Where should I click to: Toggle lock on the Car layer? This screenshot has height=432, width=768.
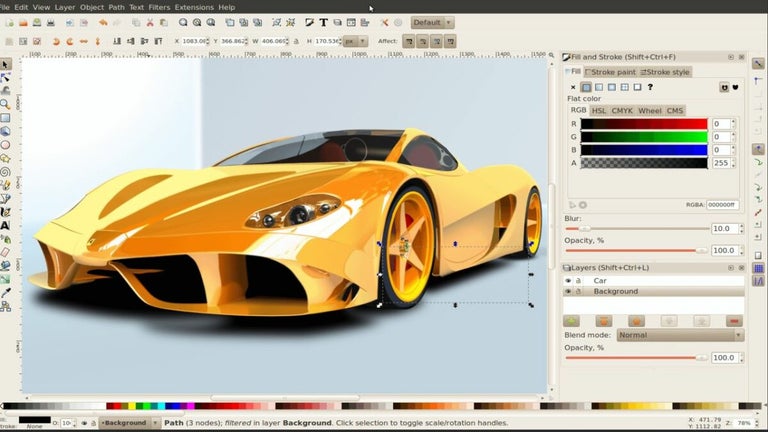578,281
